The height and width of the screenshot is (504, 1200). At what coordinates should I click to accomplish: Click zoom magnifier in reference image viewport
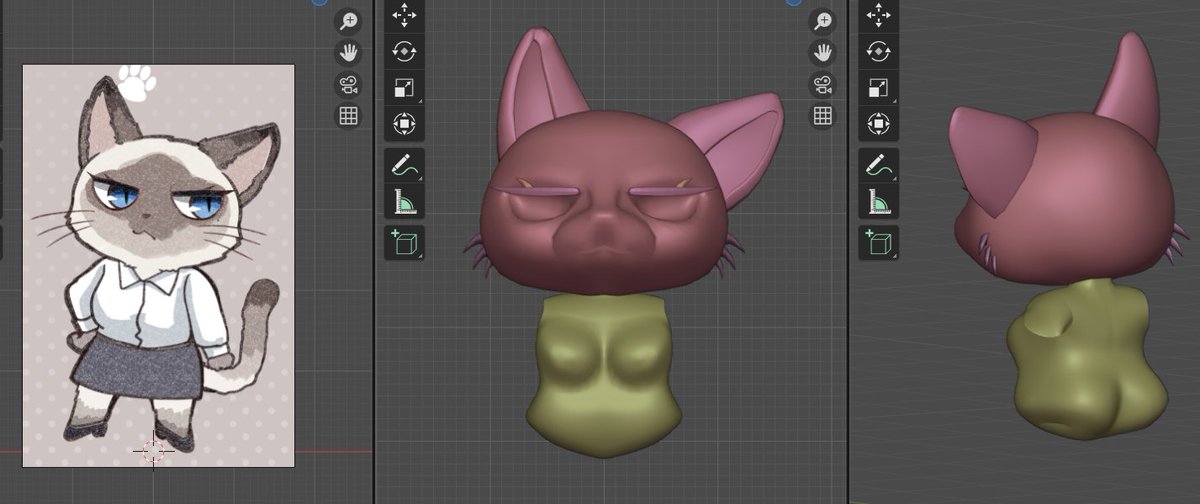pyautogui.click(x=348, y=22)
